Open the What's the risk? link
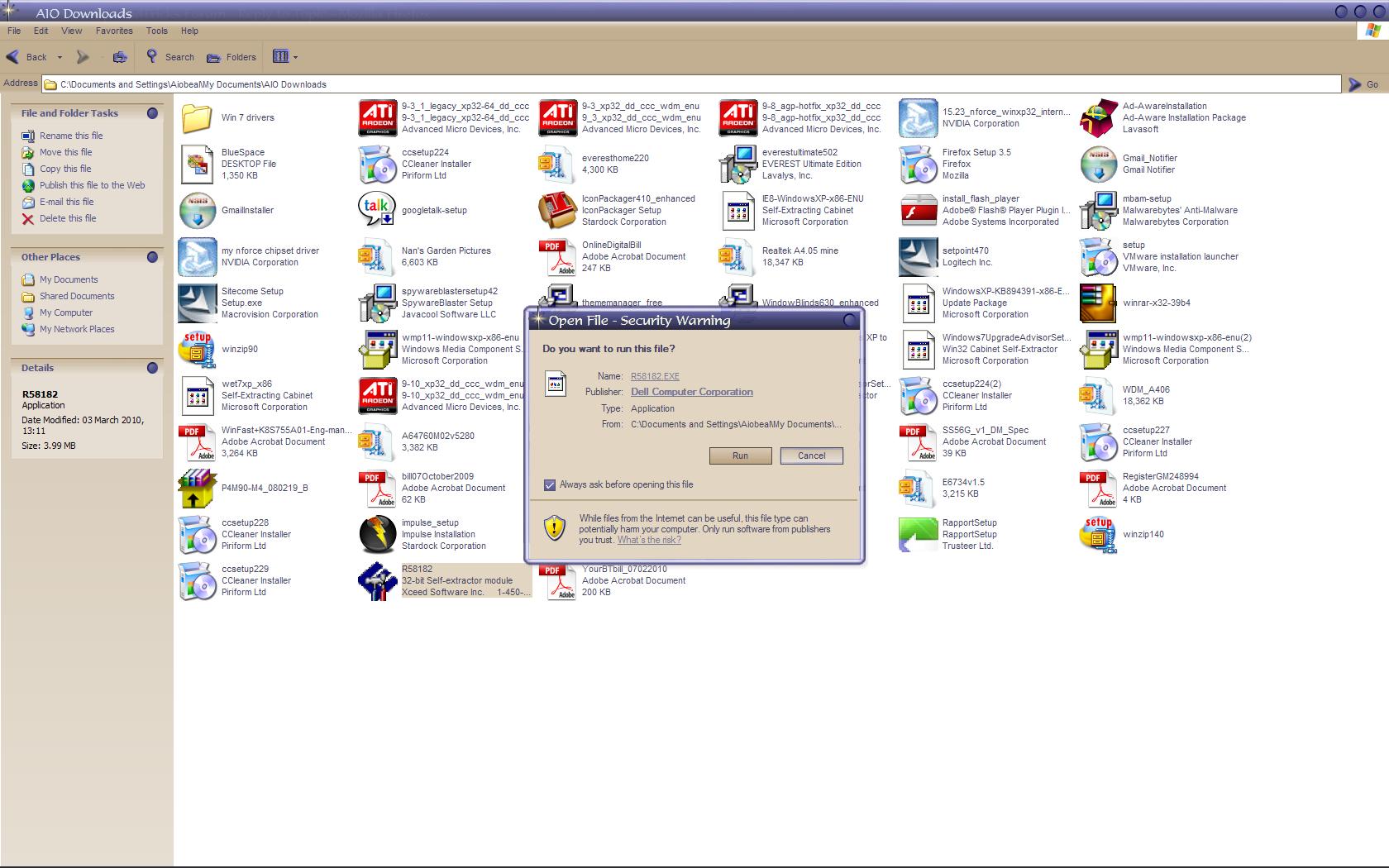 (649, 540)
